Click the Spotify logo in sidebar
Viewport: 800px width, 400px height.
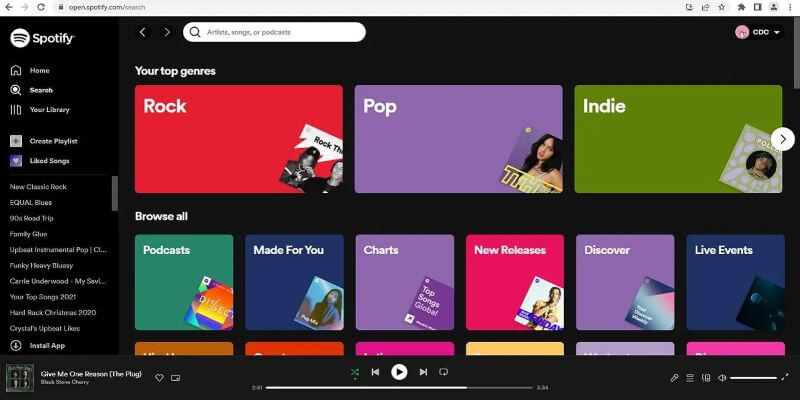pyautogui.click(x=43, y=38)
